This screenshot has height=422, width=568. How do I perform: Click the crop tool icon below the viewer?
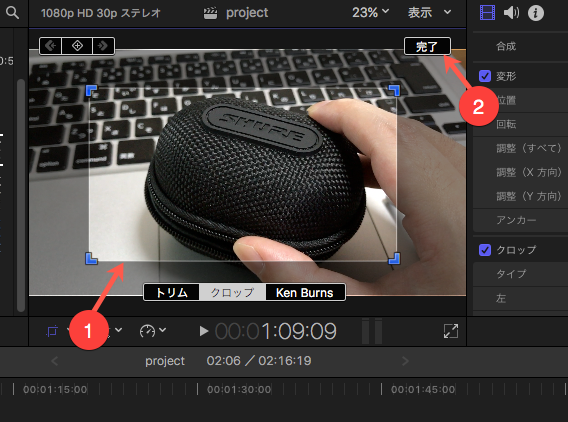52,331
